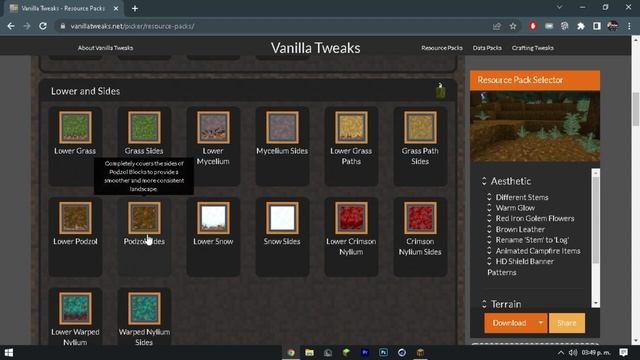Click the Download button

509,323
